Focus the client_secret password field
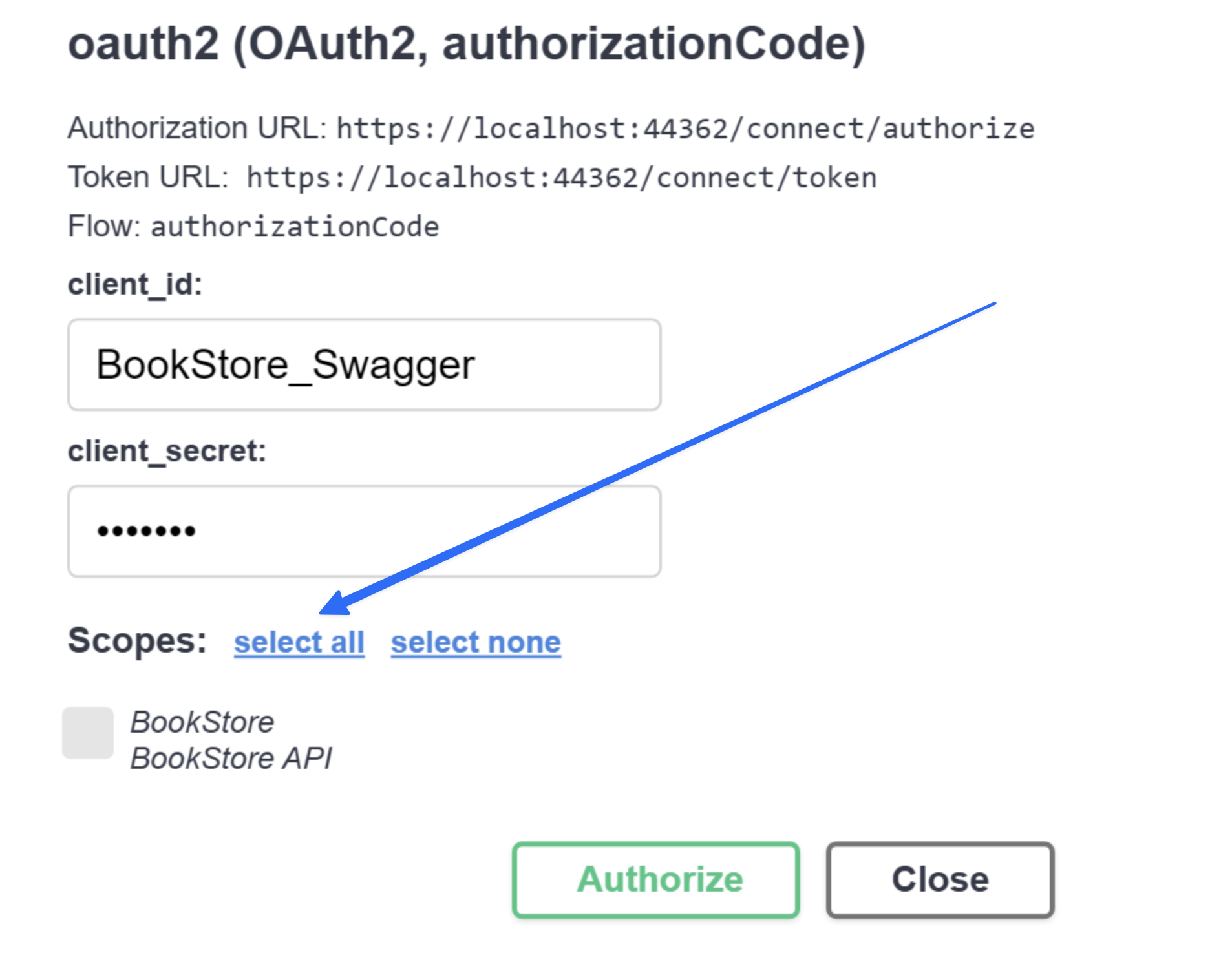Screen dimensions: 1232x973 [364, 531]
